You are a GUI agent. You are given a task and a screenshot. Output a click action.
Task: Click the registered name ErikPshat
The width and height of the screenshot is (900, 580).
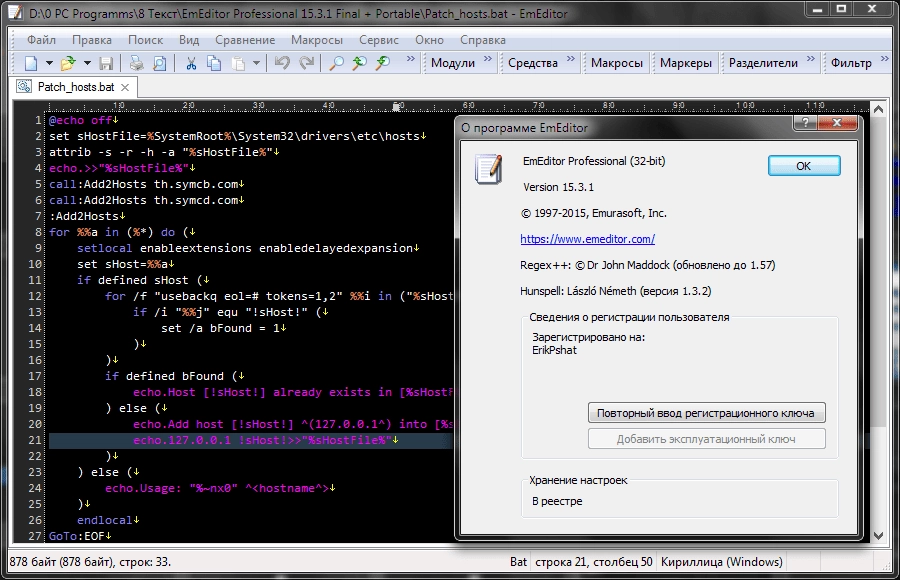coord(554,350)
